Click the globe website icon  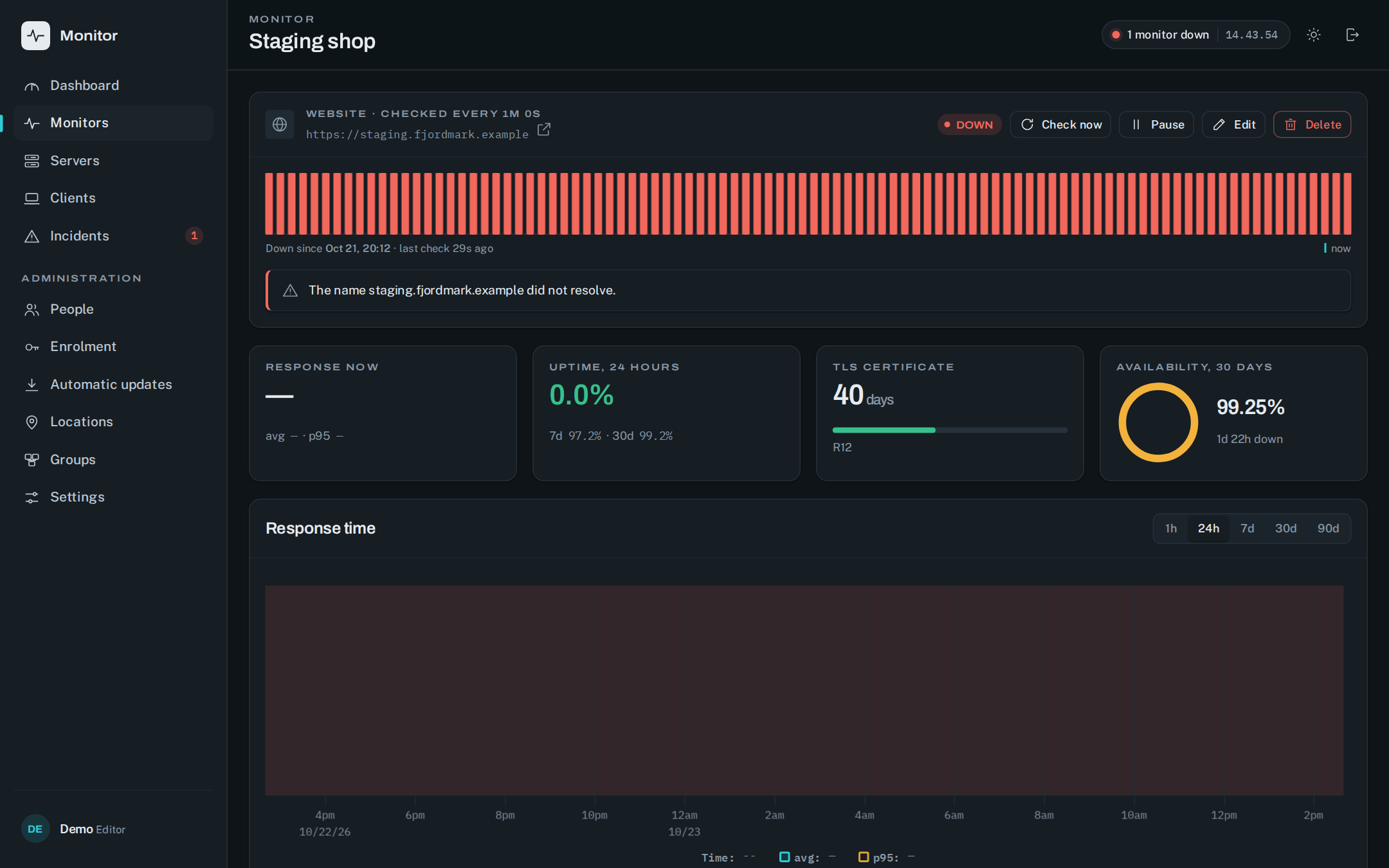(280, 124)
